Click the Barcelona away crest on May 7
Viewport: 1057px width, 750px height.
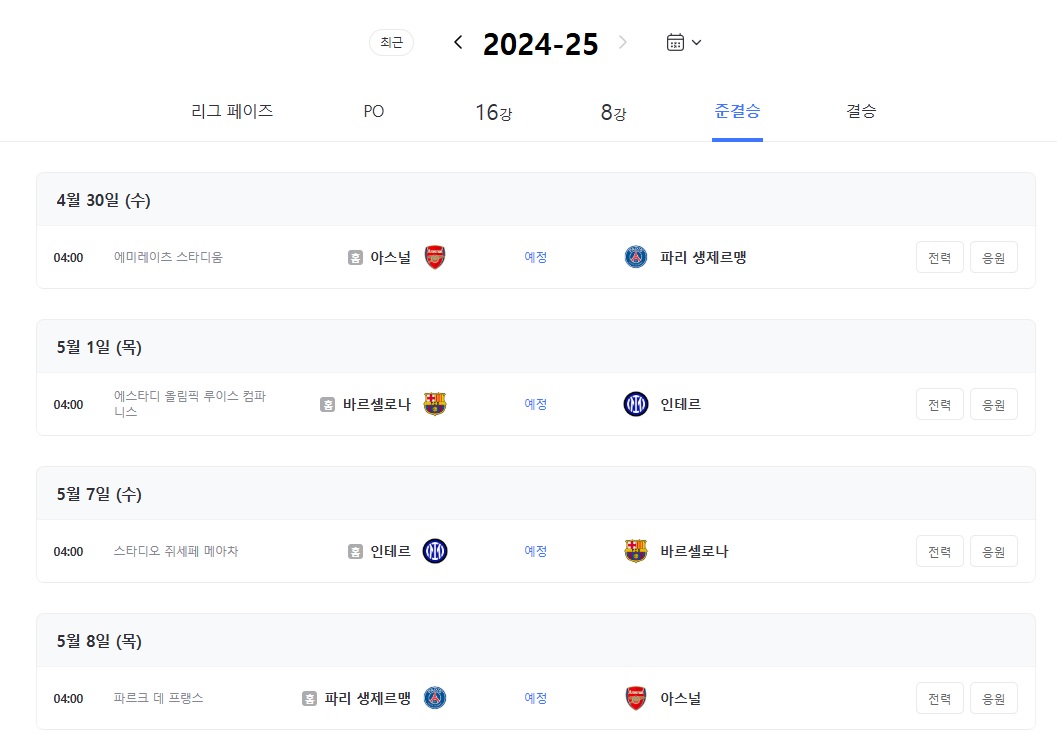click(x=636, y=551)
